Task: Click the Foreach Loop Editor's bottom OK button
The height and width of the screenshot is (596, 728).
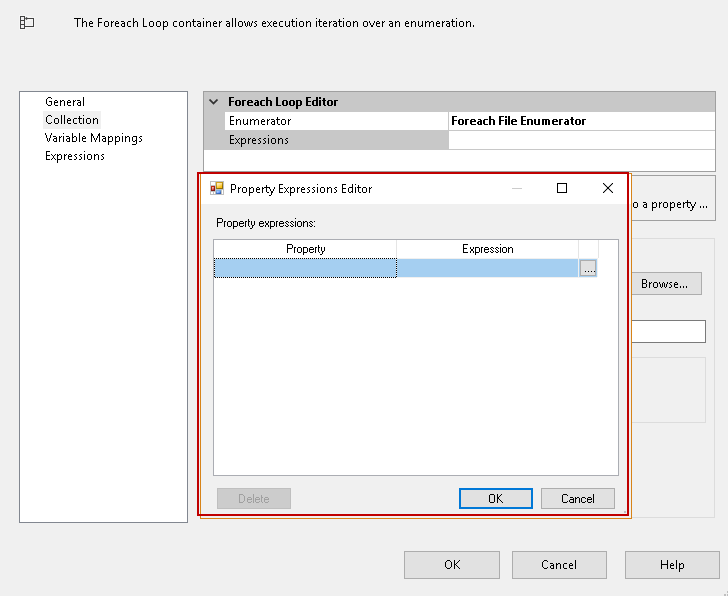Action: click(x=452, y=565)
